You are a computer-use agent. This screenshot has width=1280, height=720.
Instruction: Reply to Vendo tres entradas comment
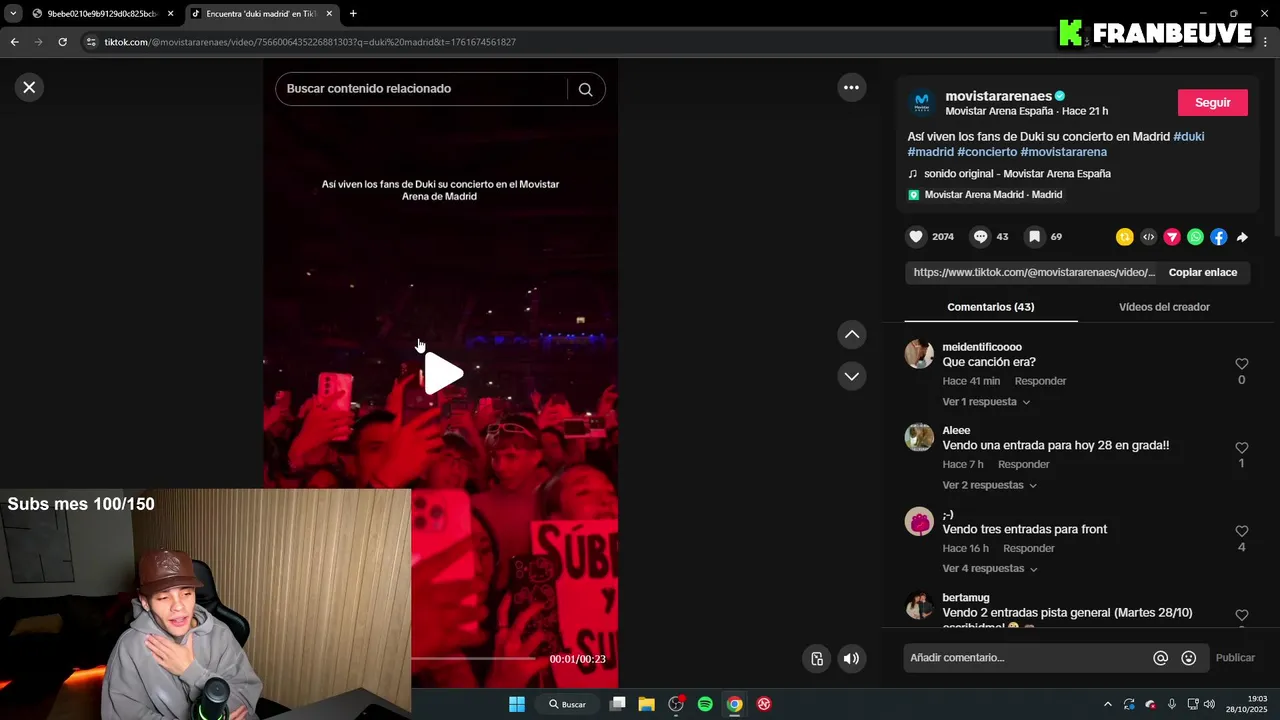[1029, 548]
